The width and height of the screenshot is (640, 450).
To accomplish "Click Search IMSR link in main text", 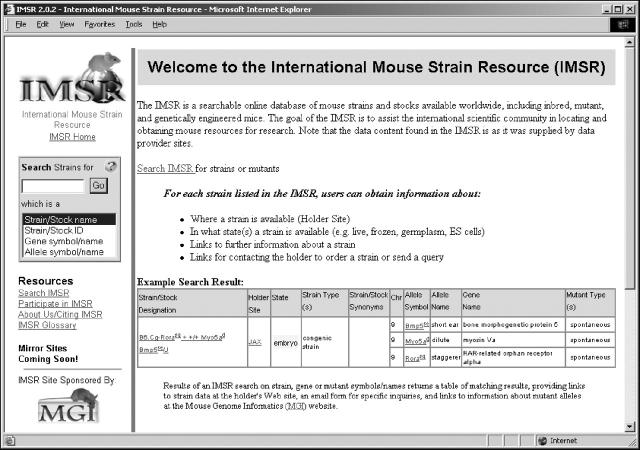I will pos(165,168).
